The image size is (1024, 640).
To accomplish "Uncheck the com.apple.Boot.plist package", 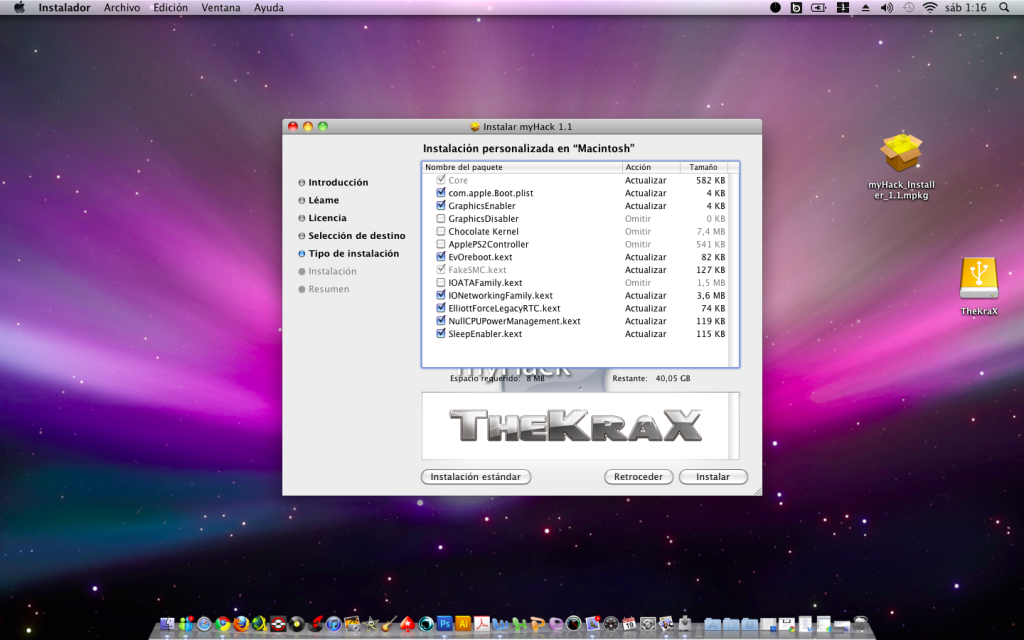I will pyautogui.click(x=441, y=193).
